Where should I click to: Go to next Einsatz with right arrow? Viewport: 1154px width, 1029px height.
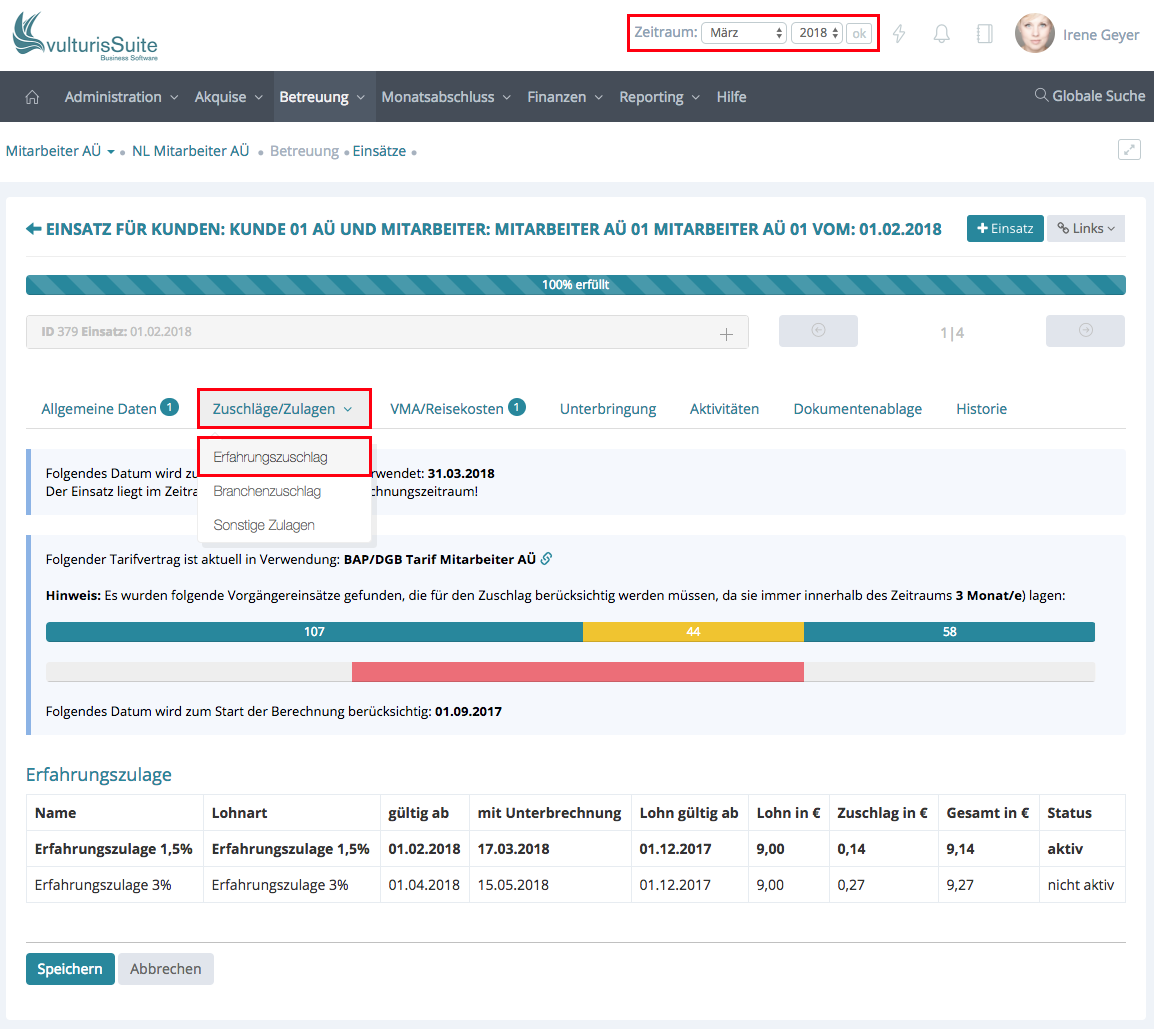point(1085,331)
